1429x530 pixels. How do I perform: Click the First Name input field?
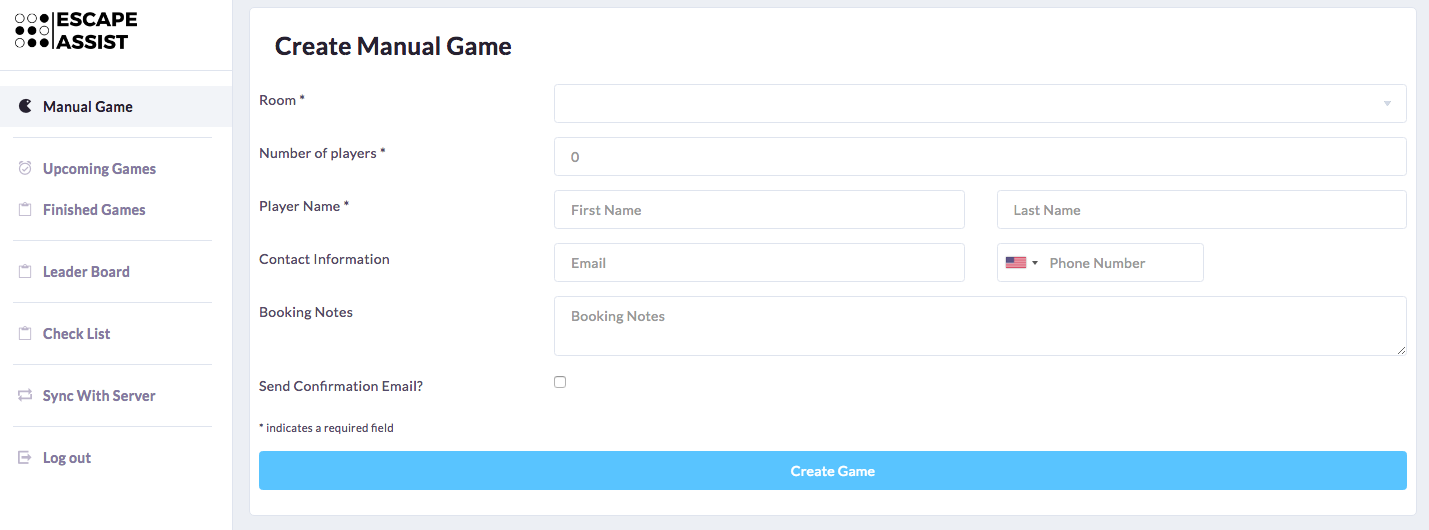click(x=759, y=210)
